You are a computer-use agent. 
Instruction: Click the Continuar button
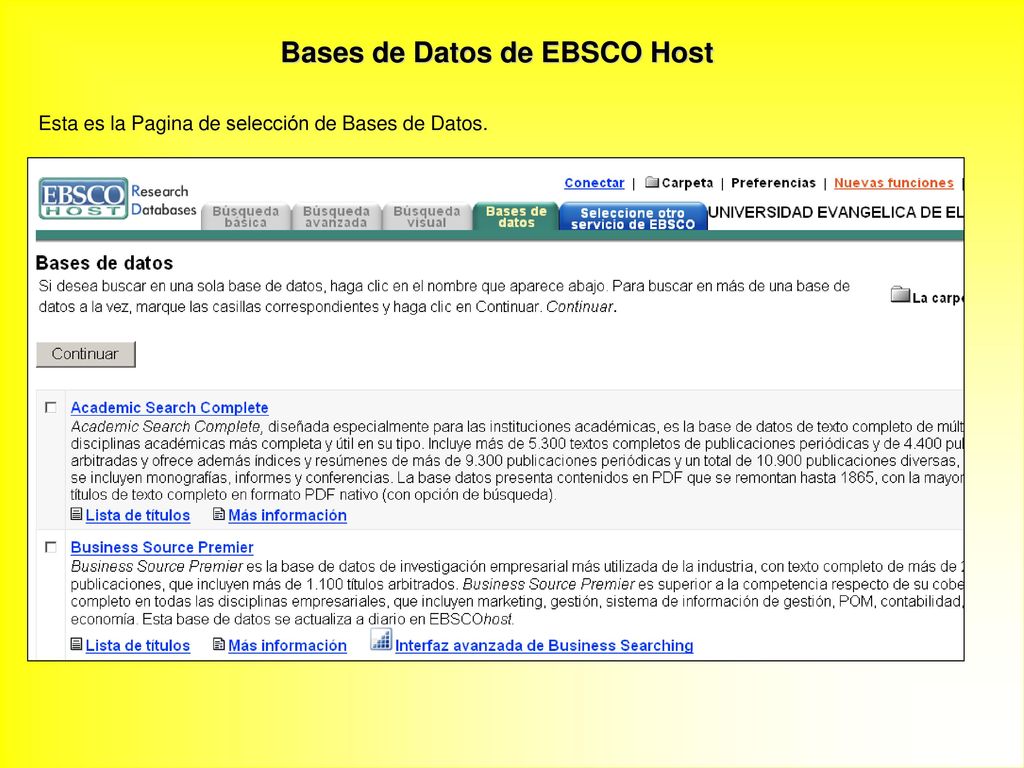[x=86, y=354]
